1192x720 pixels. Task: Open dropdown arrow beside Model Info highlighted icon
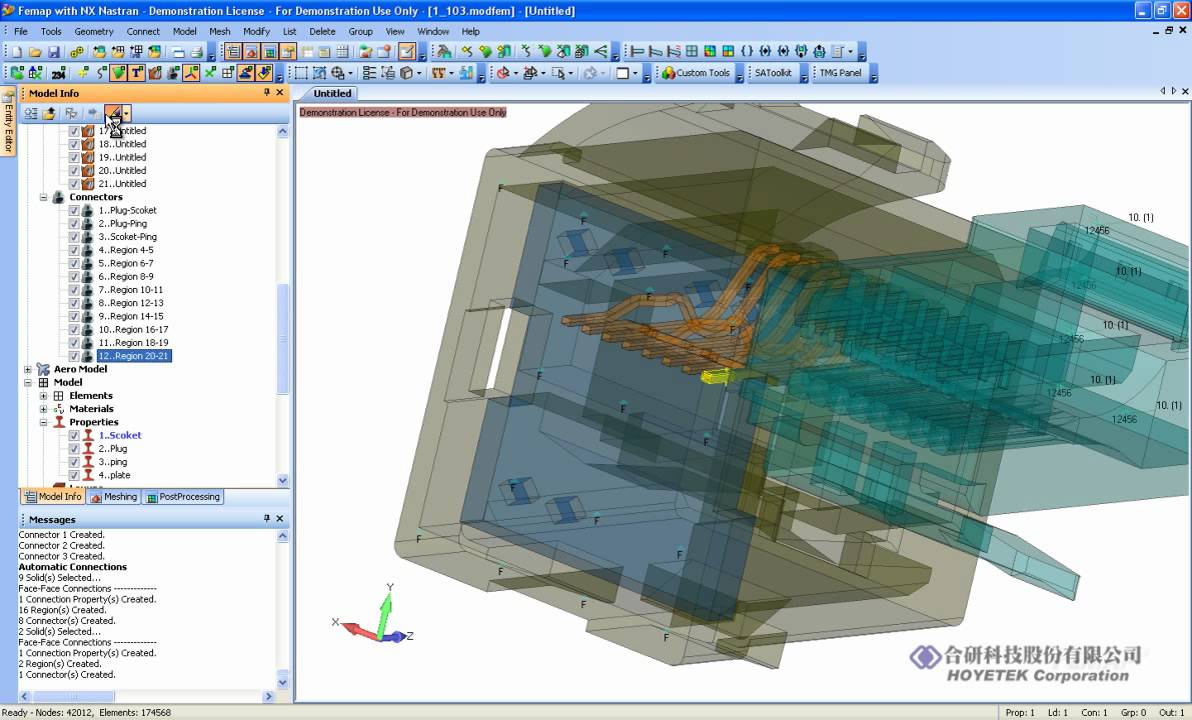point(126,113)
